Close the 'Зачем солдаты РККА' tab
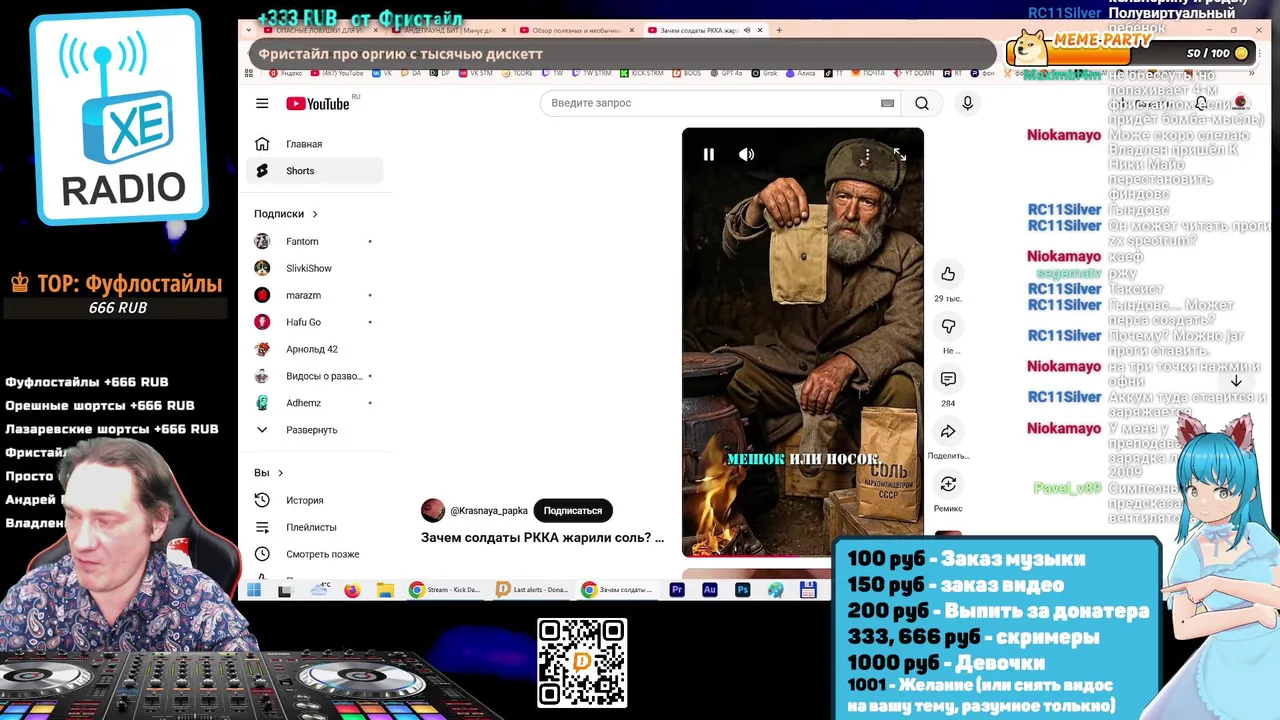 (x=760, y=30)
